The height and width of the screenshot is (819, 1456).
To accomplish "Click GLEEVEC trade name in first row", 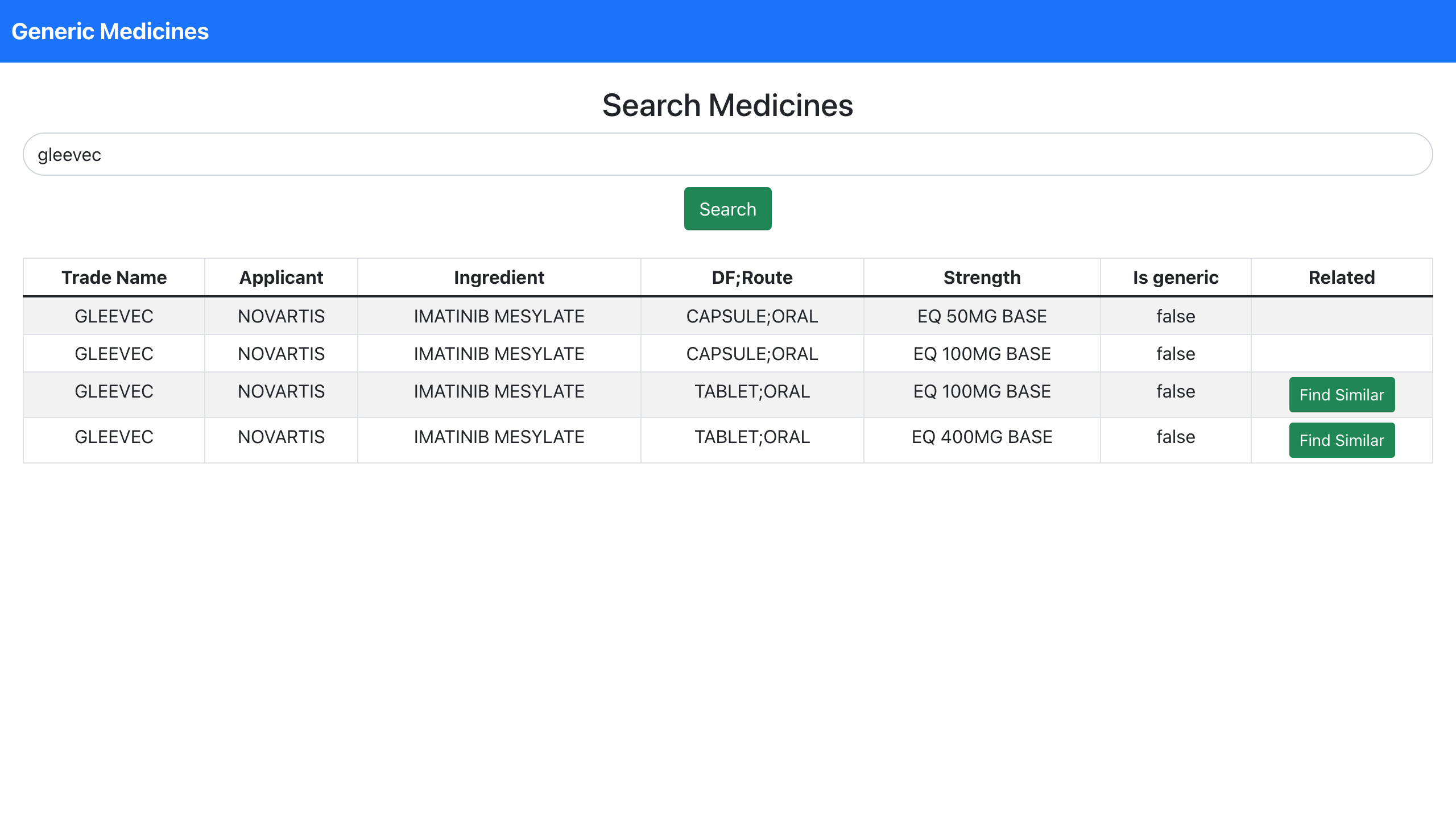I will (x=114, y=316).
